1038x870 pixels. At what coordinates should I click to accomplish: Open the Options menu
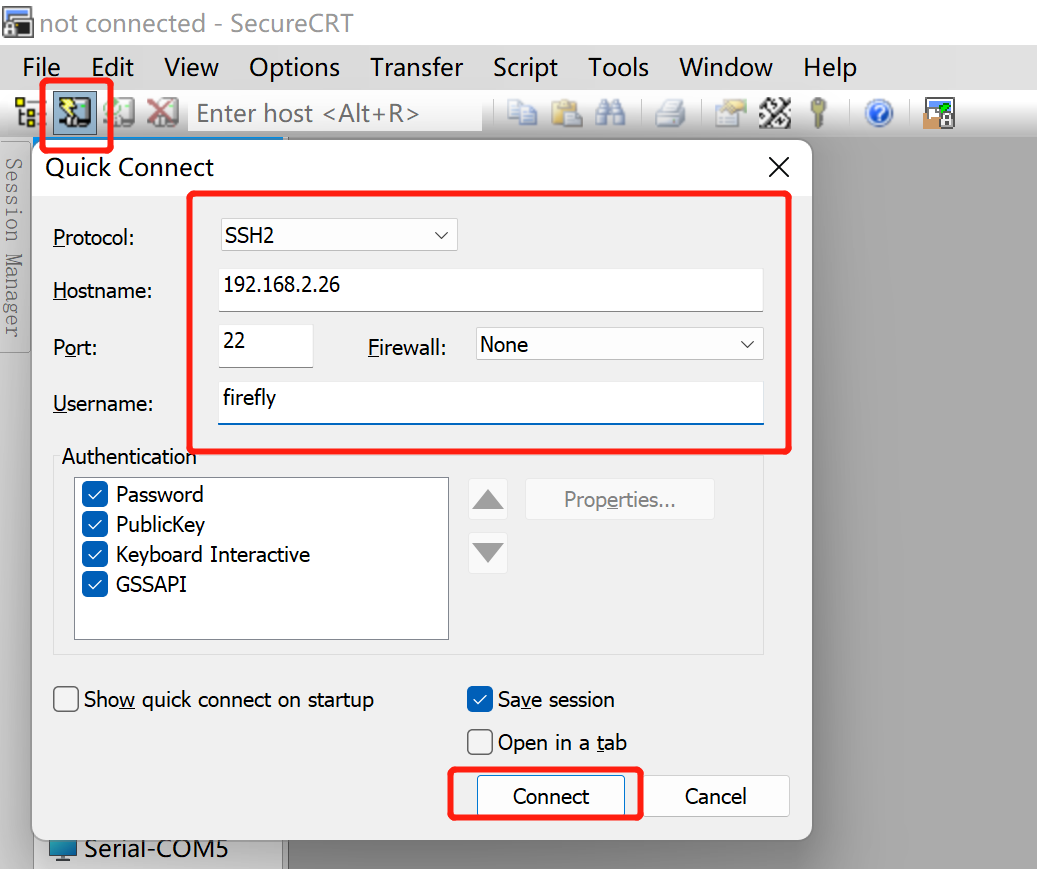coord(295,68)
